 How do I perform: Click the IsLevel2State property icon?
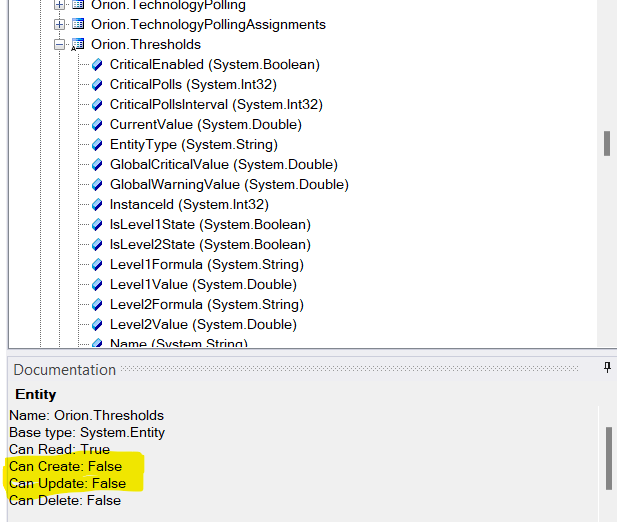tap(97, 245)
